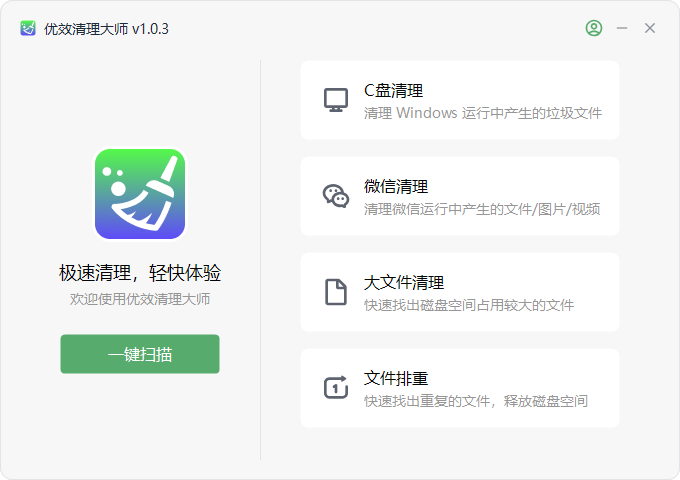Close the 优效清理大师 window
This screenshot has width=680, height=480.
point(650,28)
